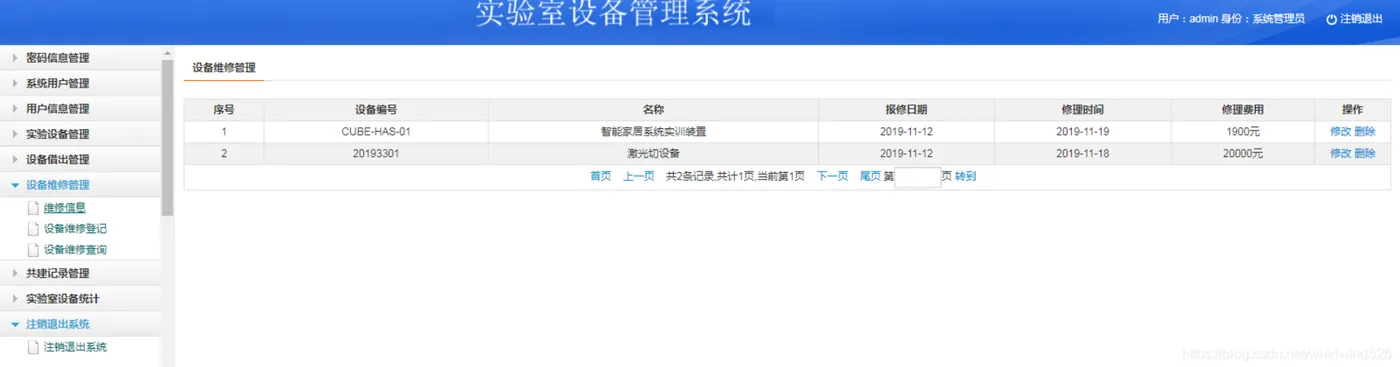Image resolution: width=1400 pixels, height=367 pixels.
Task: Expand the 密码信息管理 arrow
Action: [15, 58]
